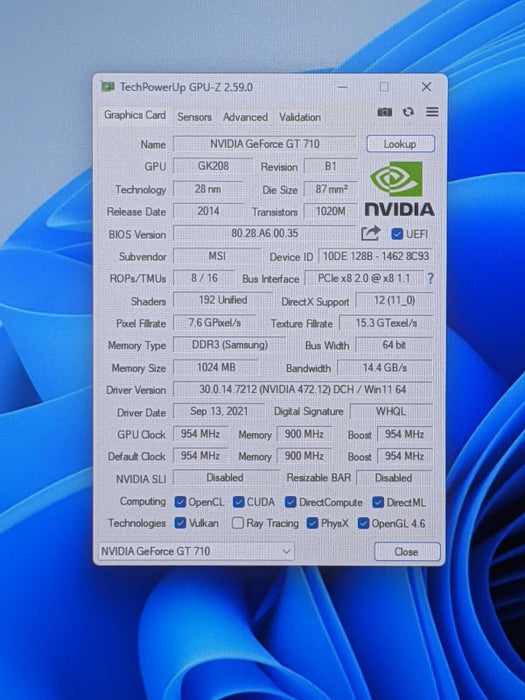This screenshot has height=700, width=525.
Task: Click the Device ID value 10DE 128B - 1462 8C93
Action: (x=375, y=256)
